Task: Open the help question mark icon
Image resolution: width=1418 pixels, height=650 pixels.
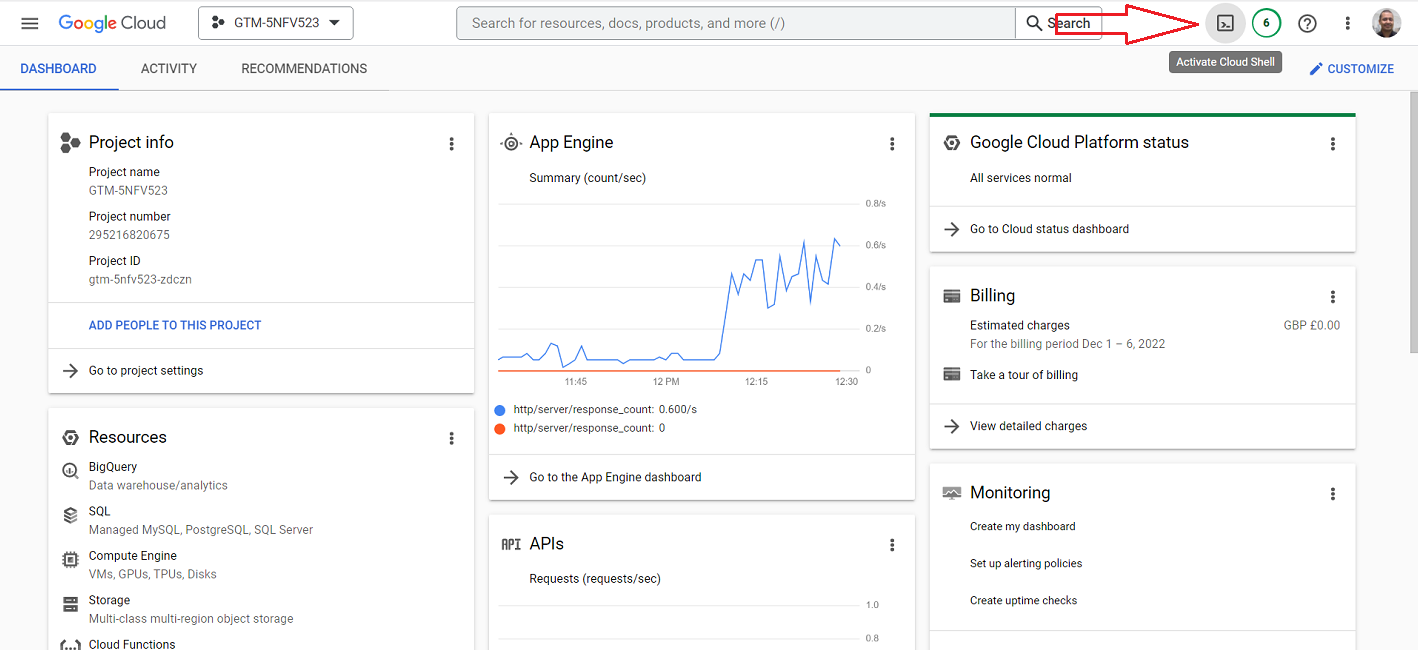Action: [1307, 23]
